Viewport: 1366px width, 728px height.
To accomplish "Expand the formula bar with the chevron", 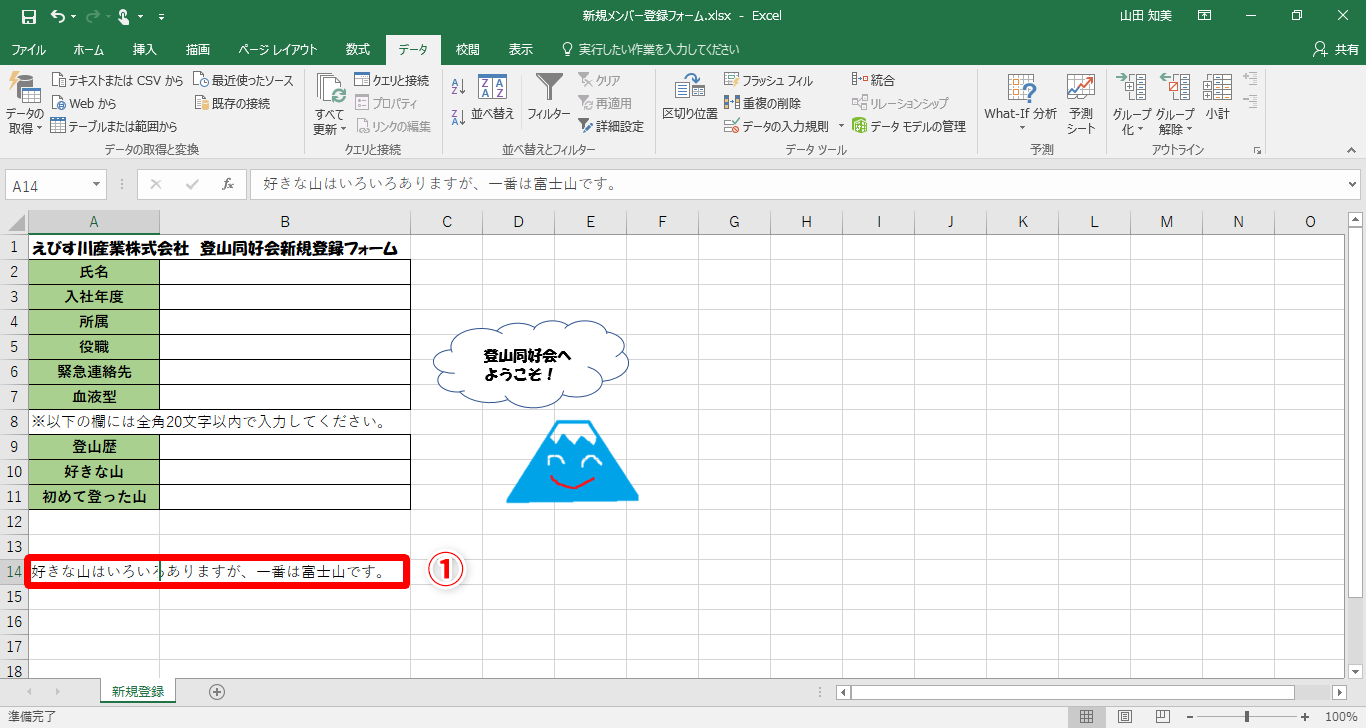I will 1353,184.
